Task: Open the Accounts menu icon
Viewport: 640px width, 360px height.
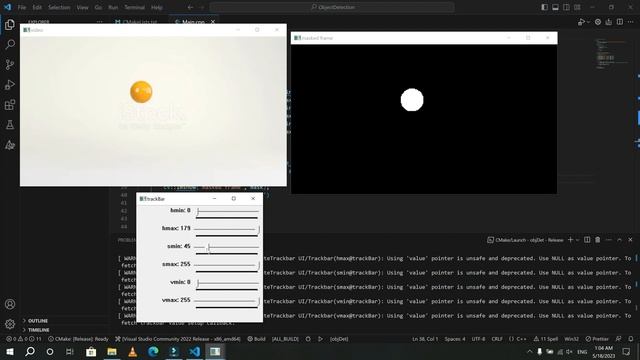Action: (x=10, y=304)
